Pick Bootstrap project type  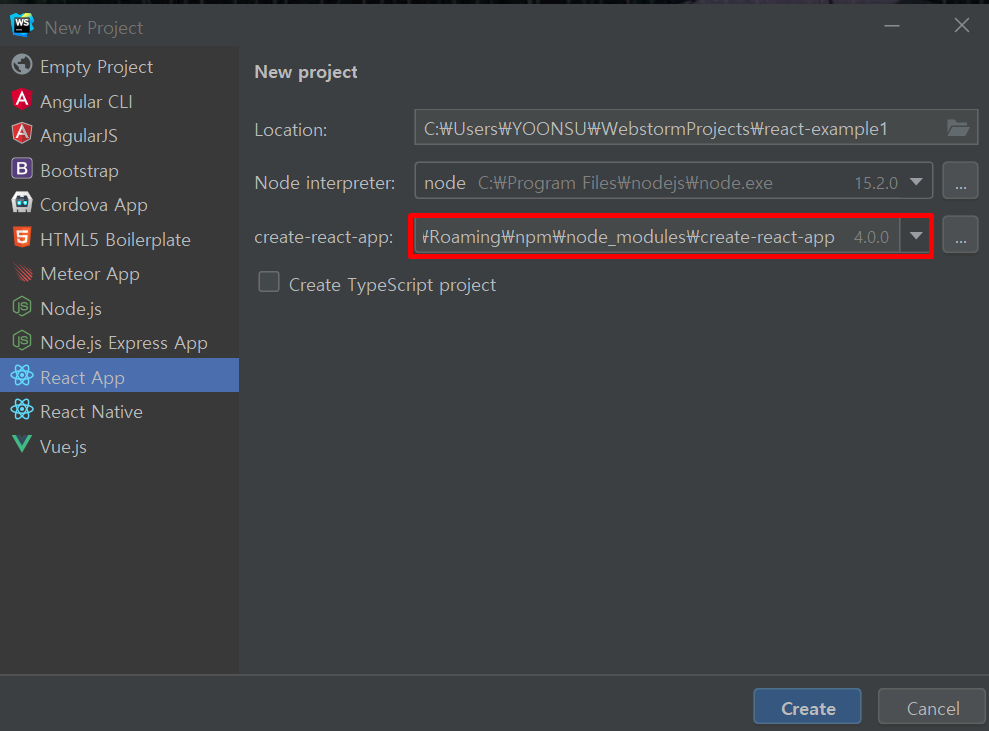coord(119,170)
